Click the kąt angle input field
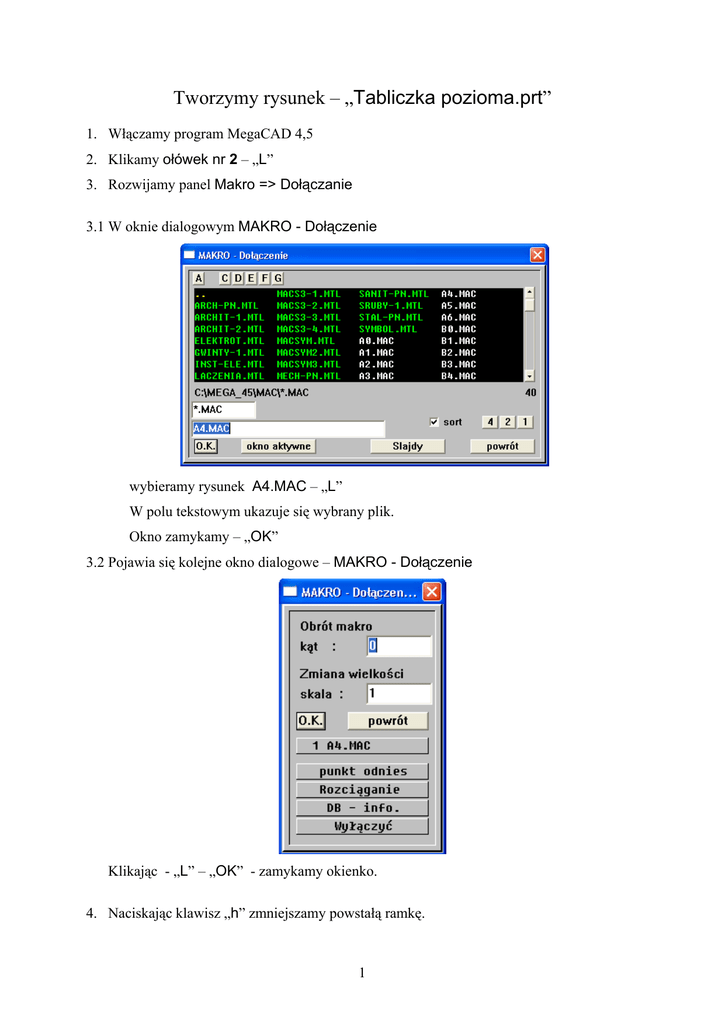 click(398, 646)
